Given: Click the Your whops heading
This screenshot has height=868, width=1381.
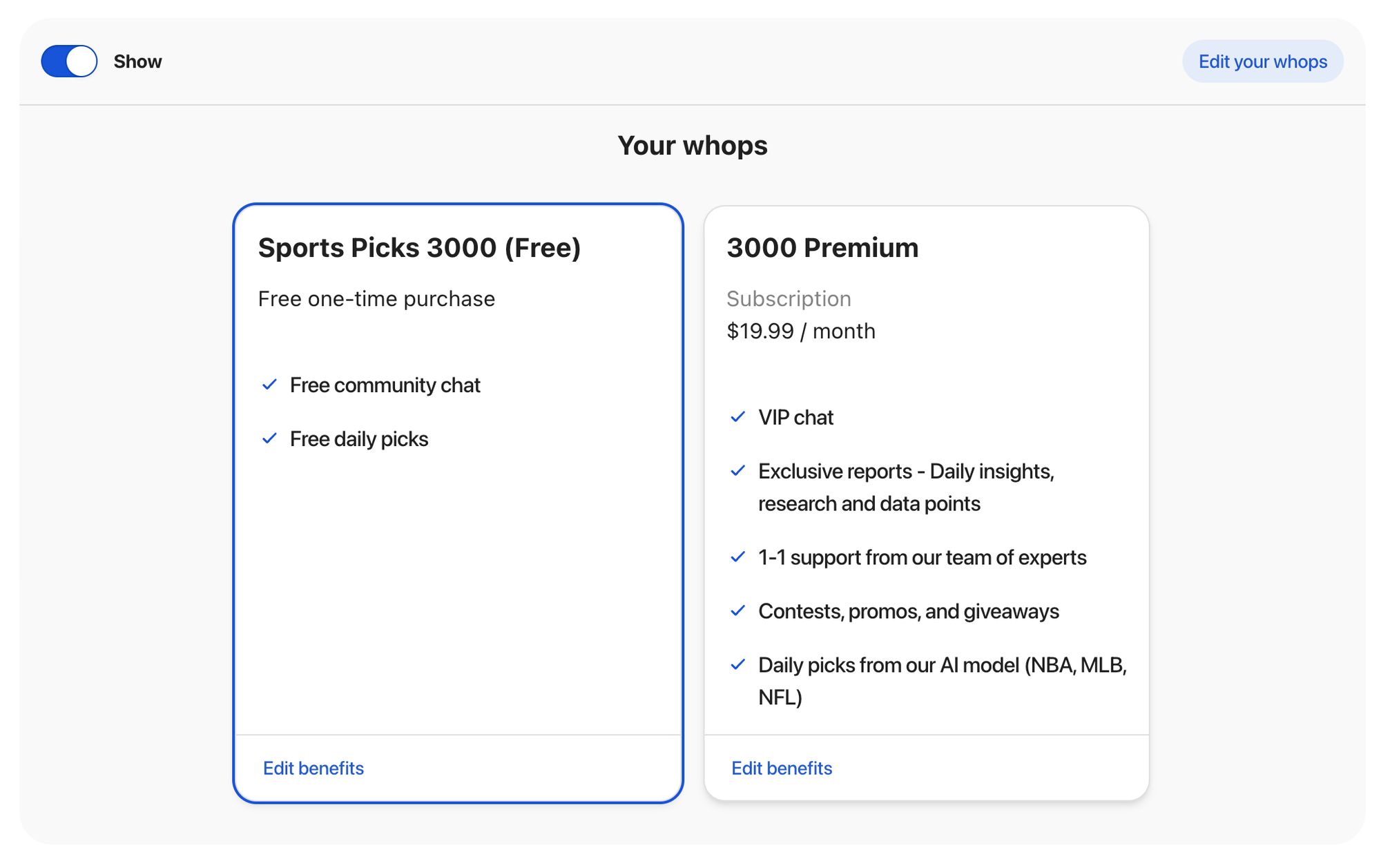Looking at the screenshot, I should pos(692,146).
